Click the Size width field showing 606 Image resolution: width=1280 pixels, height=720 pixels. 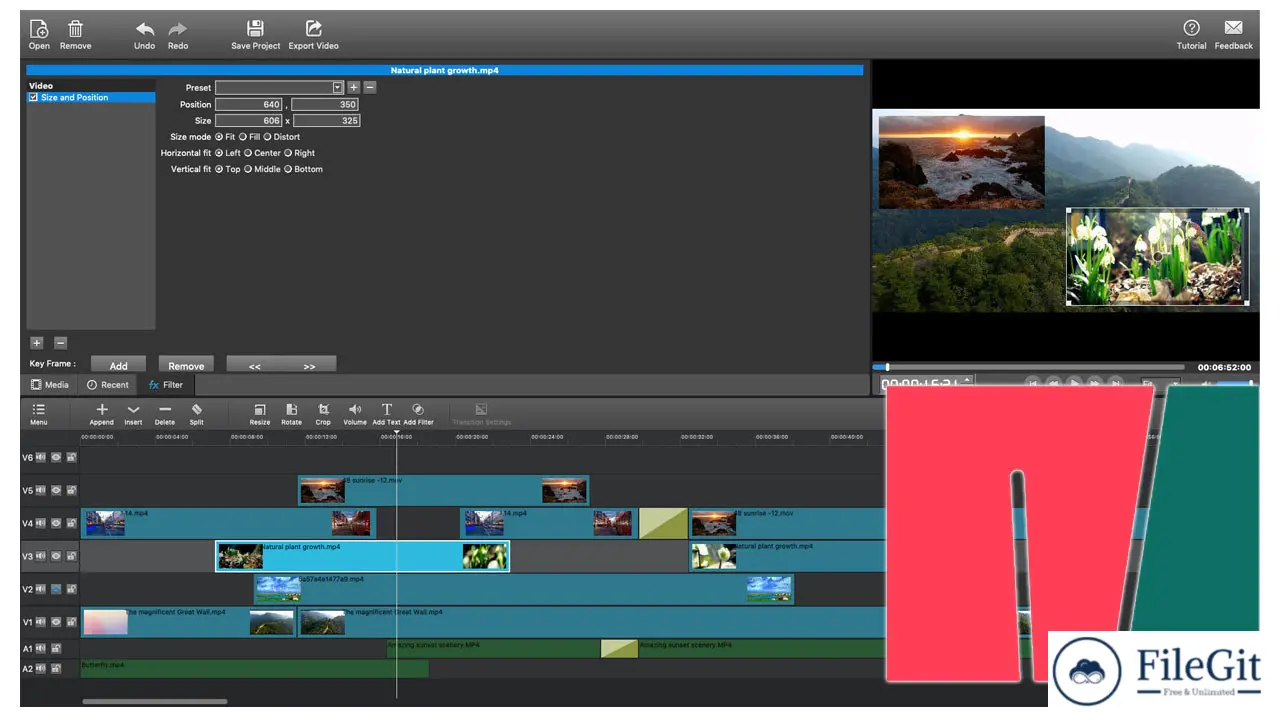[x=249, y=120]
